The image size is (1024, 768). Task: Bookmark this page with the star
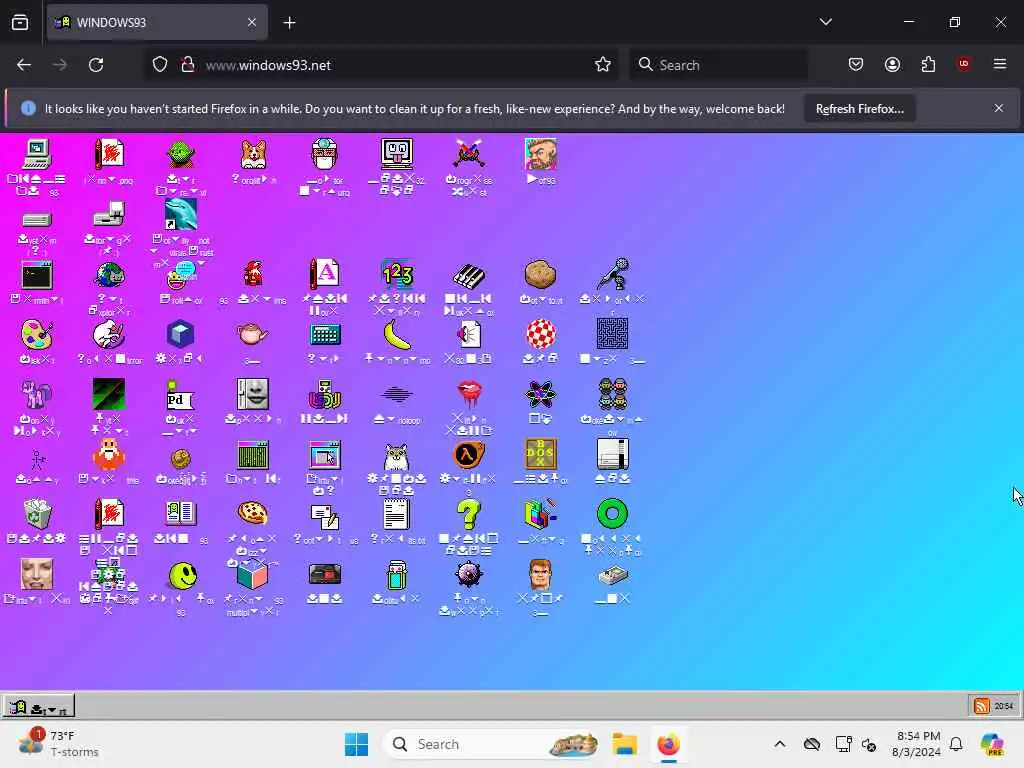[x=603, y=65]
